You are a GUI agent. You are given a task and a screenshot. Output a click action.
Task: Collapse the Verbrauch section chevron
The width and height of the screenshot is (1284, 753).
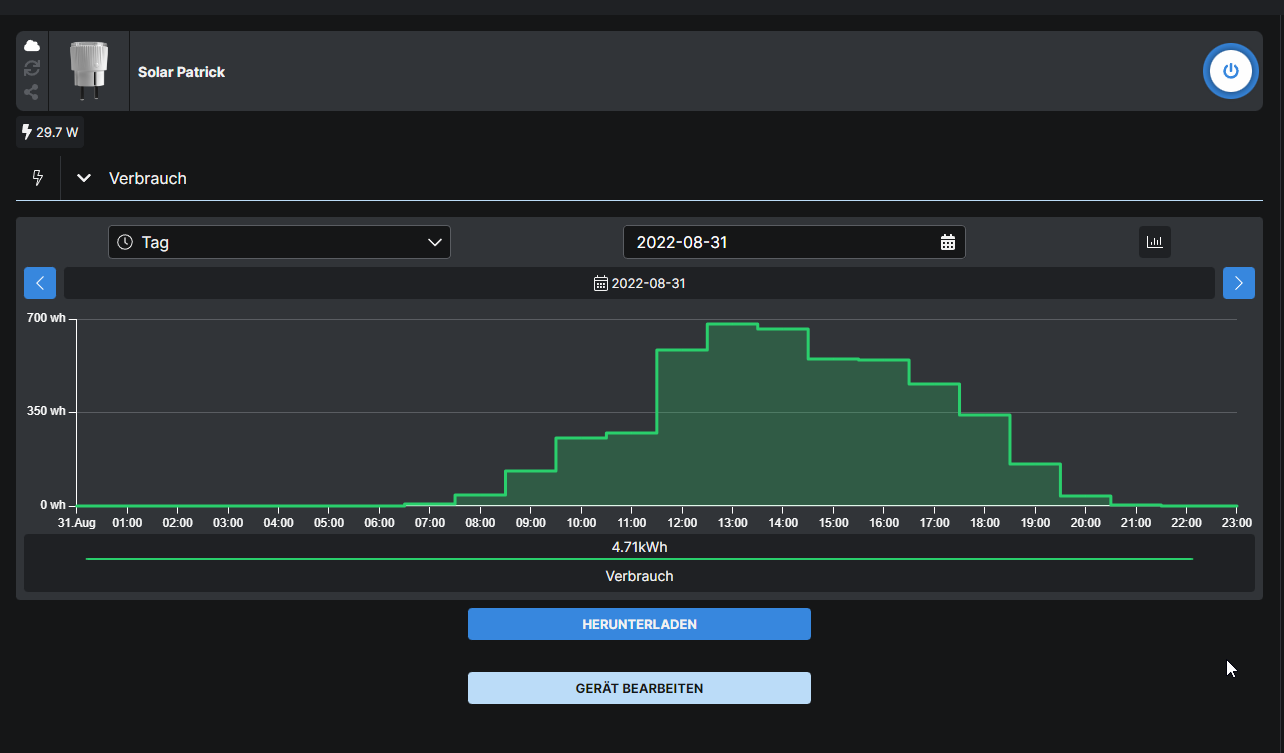[x=85, y=178]
